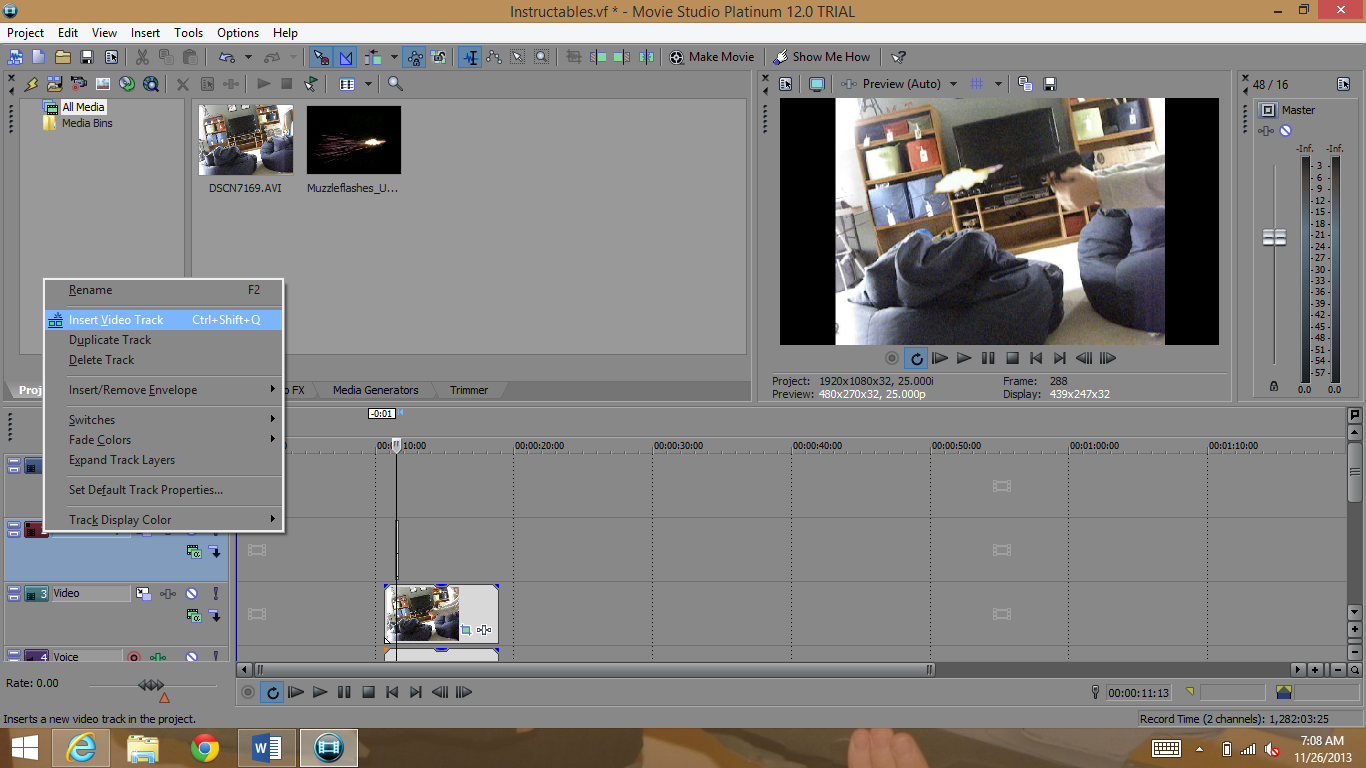This screenshot has height=768, width=1366.
Task: Open the Options menu
Action: (x=238, y=33)
